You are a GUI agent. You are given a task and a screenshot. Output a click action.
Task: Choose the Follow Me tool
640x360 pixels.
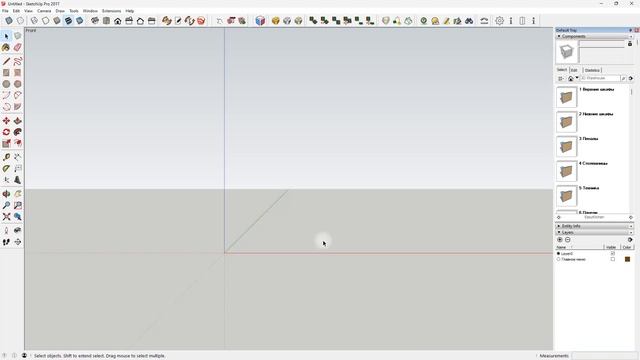pyautogui.click(x=18, y=132)
